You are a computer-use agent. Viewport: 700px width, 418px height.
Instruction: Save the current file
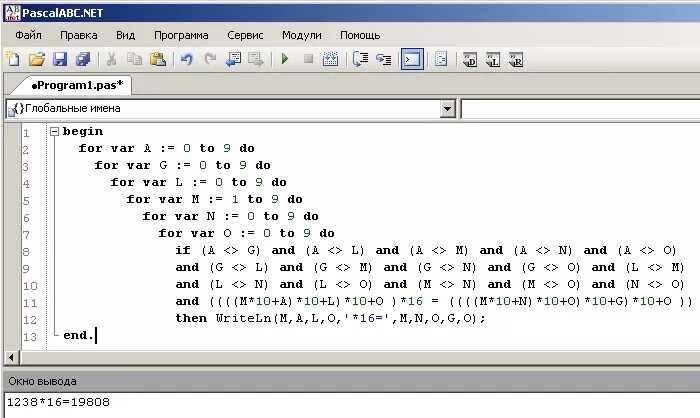coord(60,59)
